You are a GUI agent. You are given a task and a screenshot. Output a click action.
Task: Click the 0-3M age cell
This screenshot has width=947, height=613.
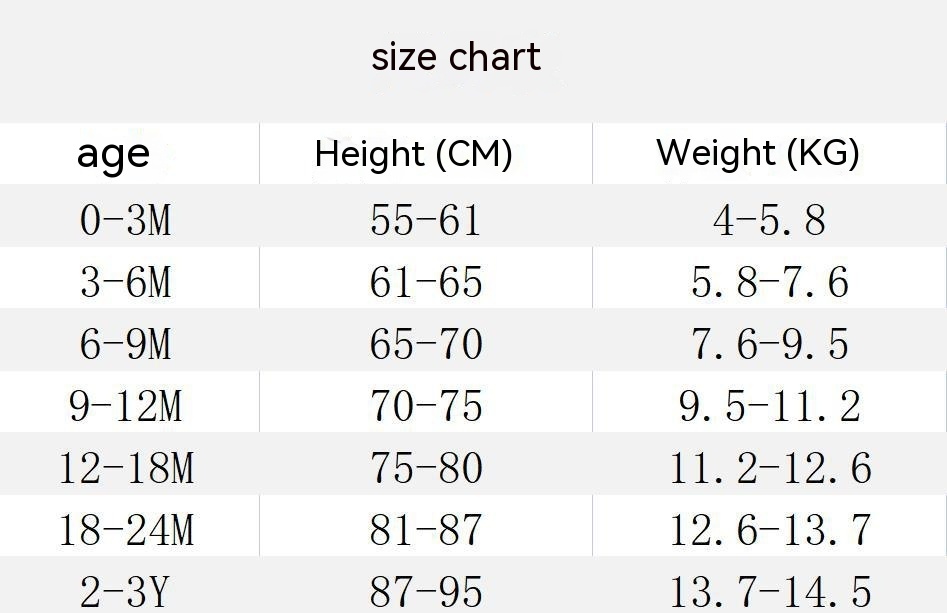click(126, 220)
